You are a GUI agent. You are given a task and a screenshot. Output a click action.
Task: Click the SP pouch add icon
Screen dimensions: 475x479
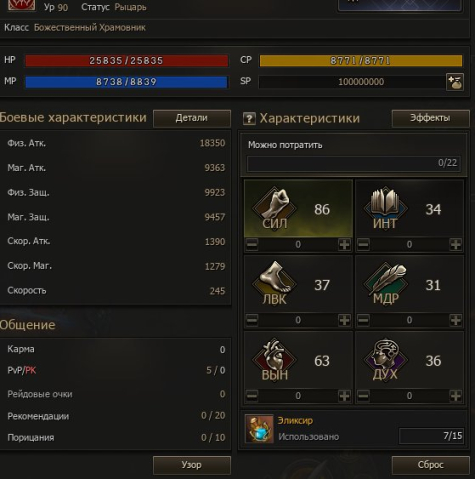(455, 82)
